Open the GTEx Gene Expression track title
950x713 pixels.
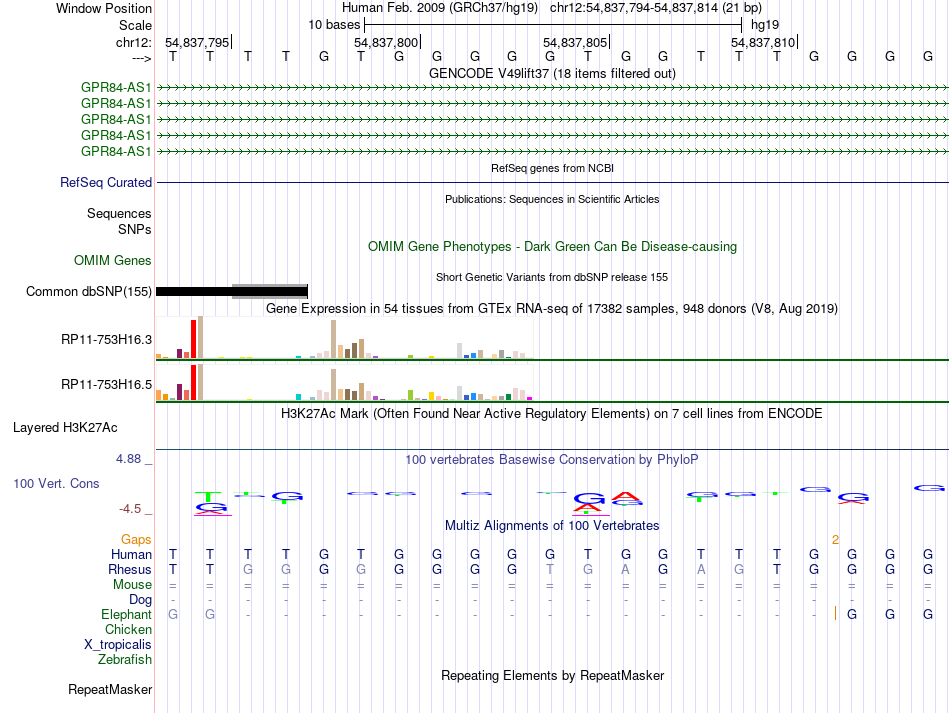(x=552, y=309)
